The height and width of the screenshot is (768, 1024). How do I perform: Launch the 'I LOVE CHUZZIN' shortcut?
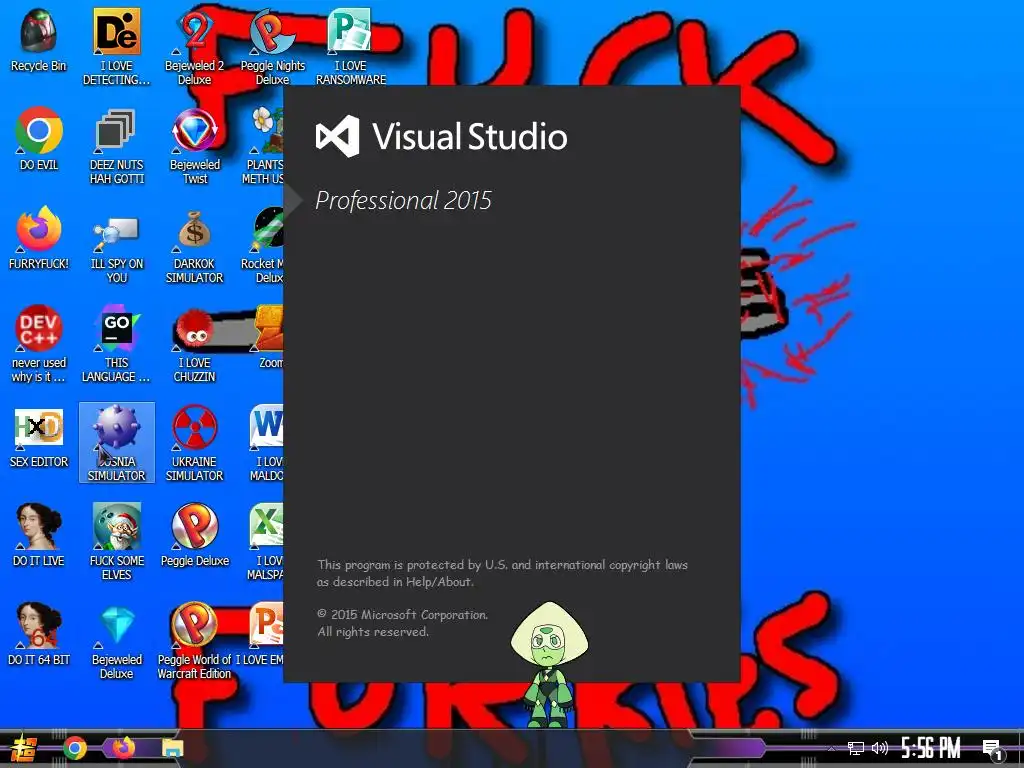click(x=195, y=344)
